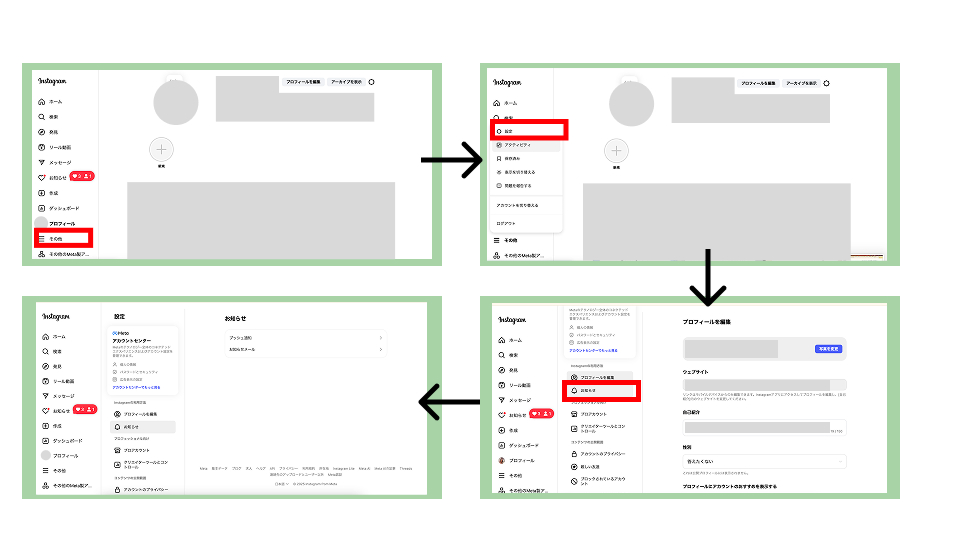Viewport: 960px width, 540px height.
Task: Expand the プッシュ通知 row chevron
Action: 381,339
